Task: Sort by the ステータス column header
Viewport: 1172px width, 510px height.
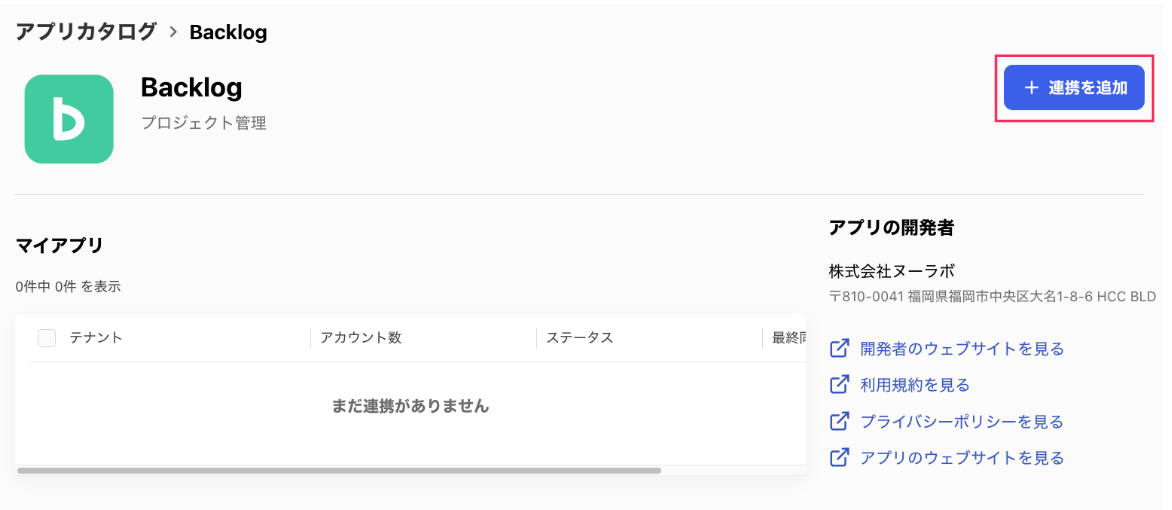Action: tap(580, 338)
